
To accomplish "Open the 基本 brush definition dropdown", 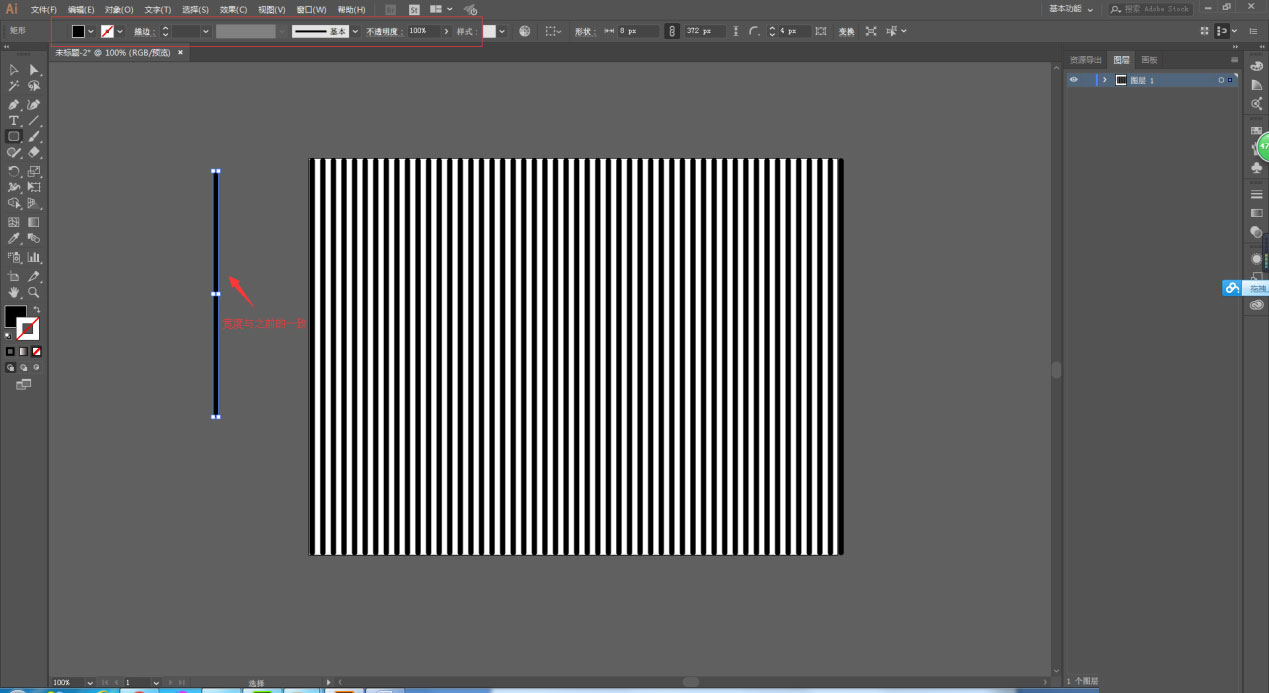I will tap(355, 31).
